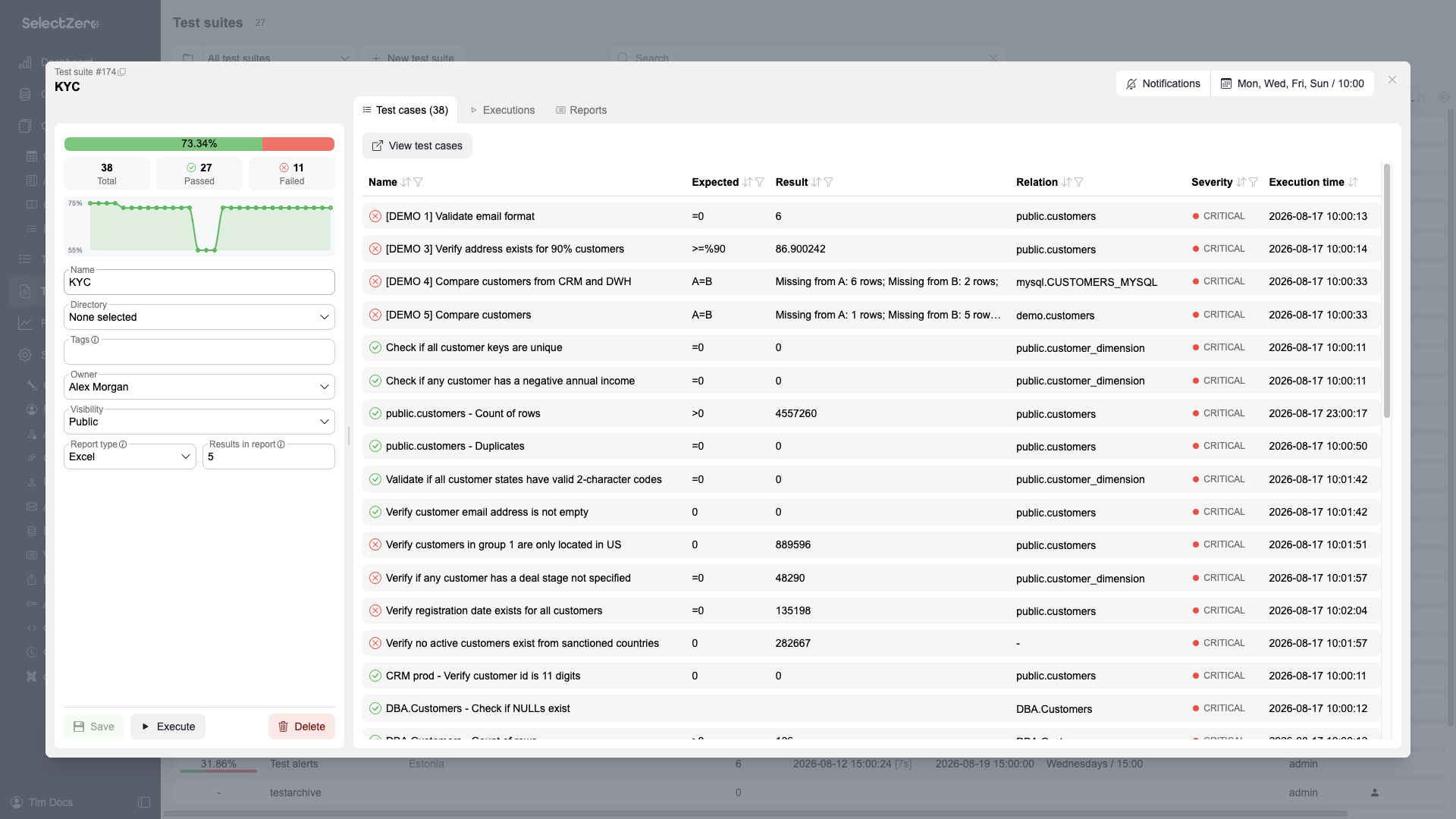1456x819 pixels.
Task: Open CRM prod - Verify customer id 11 digits
Action: tap(871, 676)
